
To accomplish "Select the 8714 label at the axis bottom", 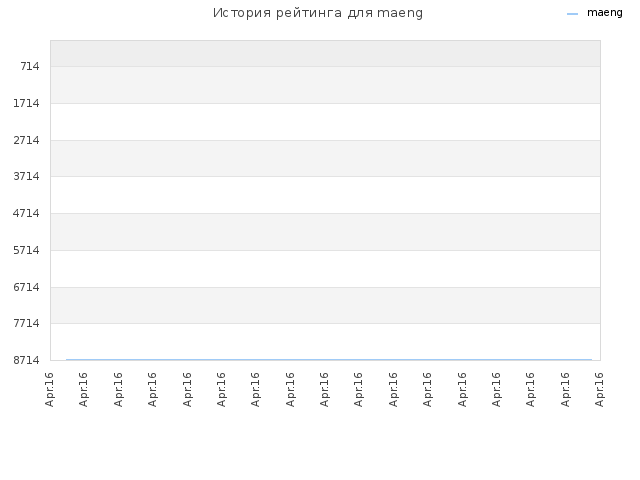I will coord(26,360).
